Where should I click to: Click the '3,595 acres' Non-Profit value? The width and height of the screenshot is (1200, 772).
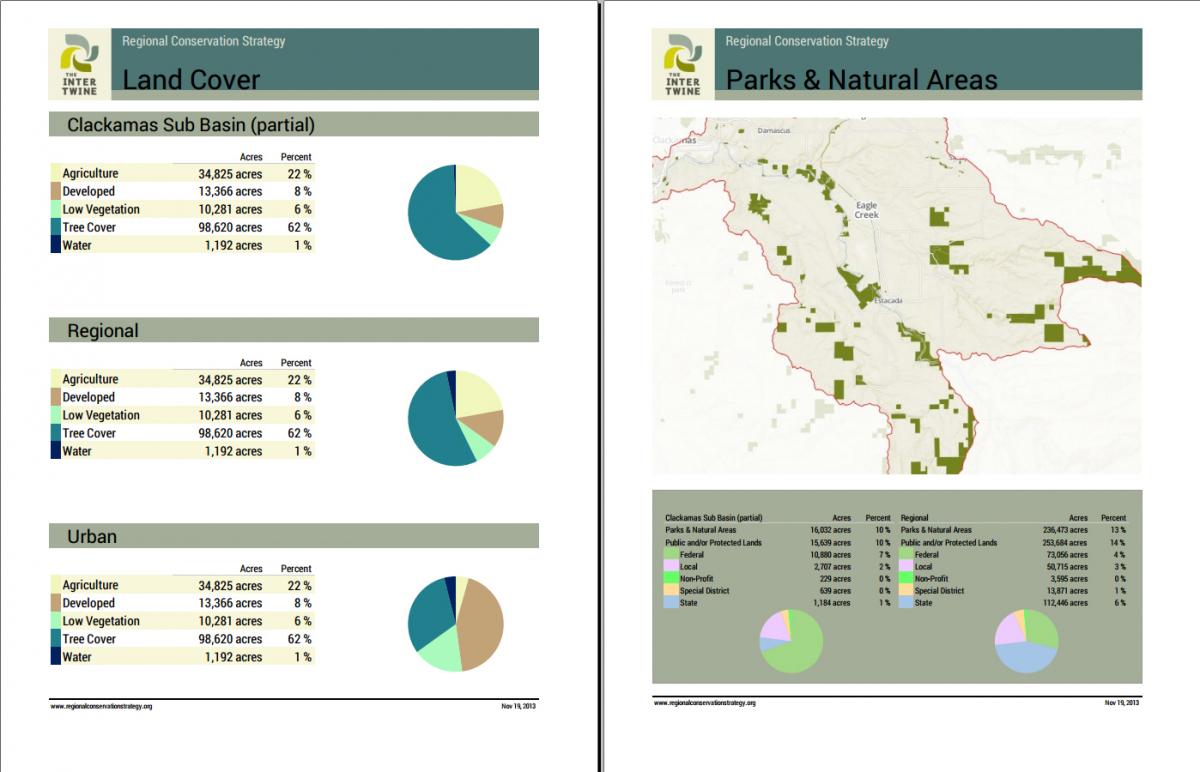pyautogui.click(x=1068, y=578)
